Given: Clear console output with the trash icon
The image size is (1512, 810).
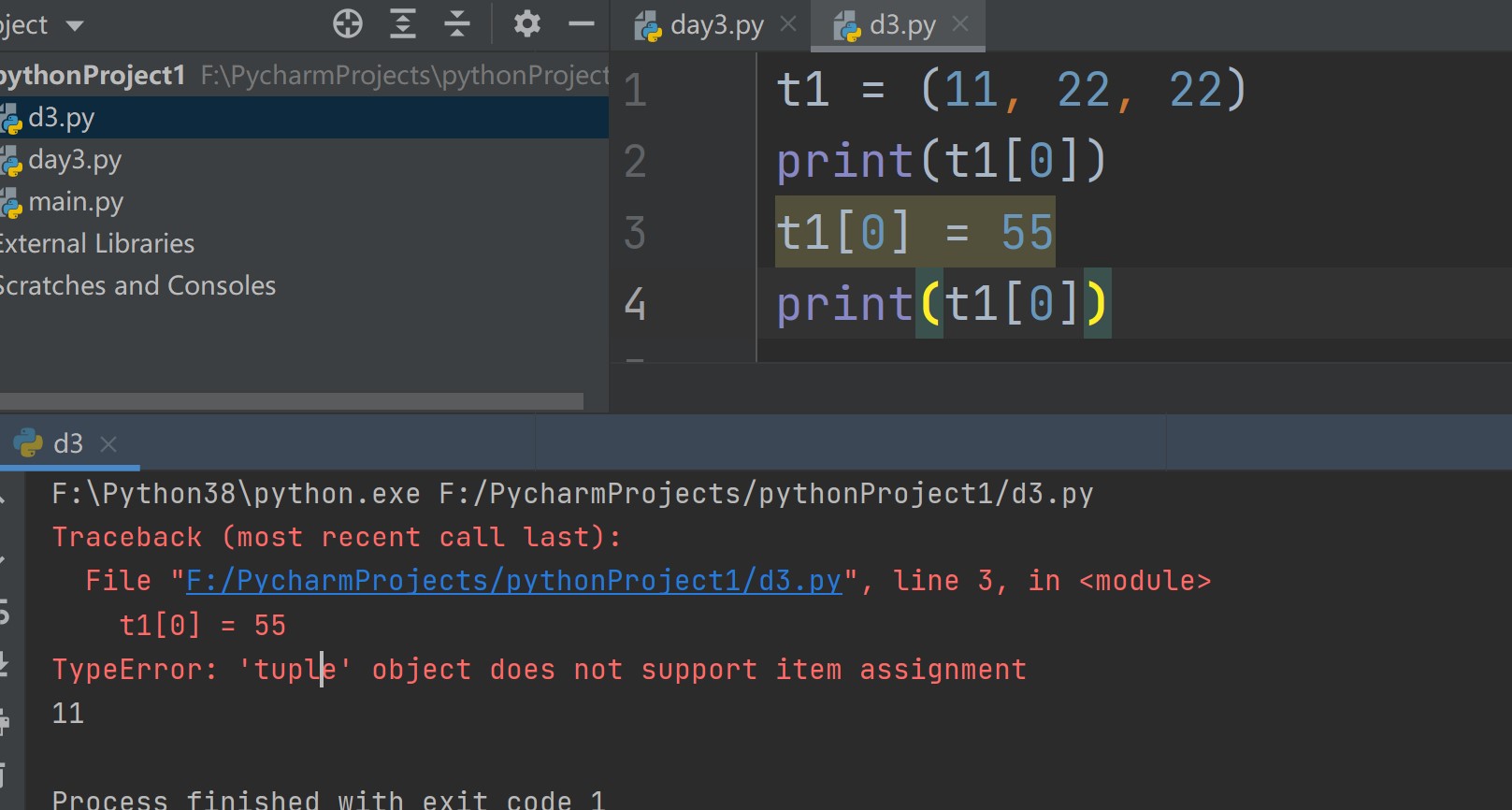Looking at the screenshot, I should pyautogui.click(x=5, y=774).
